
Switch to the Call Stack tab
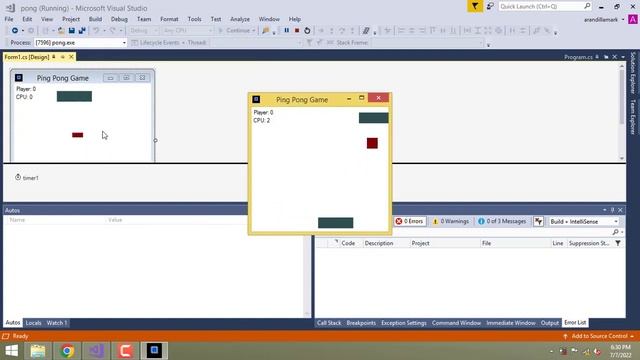point(329,323)
